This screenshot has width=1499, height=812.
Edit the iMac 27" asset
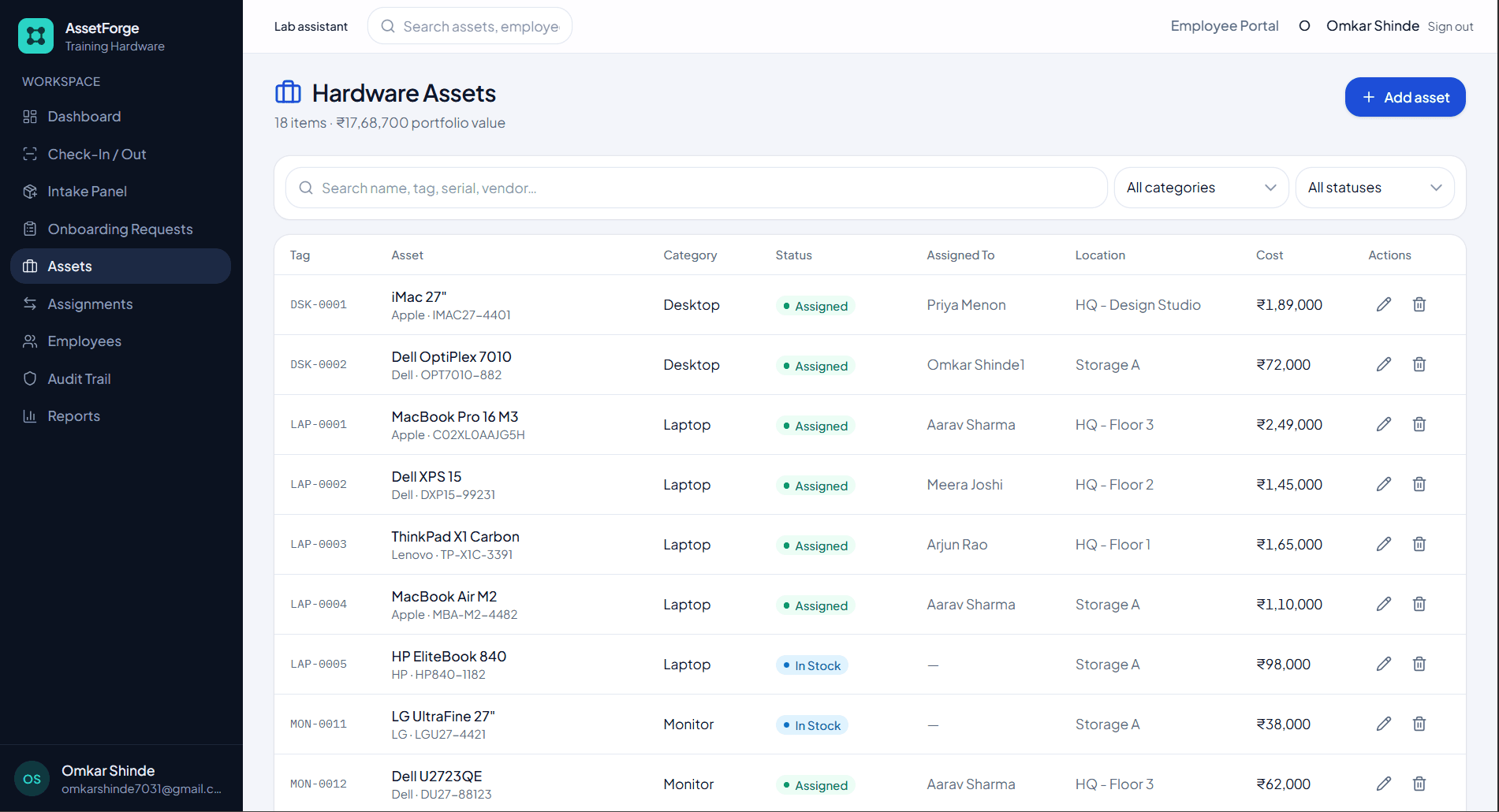[1384, 304]
